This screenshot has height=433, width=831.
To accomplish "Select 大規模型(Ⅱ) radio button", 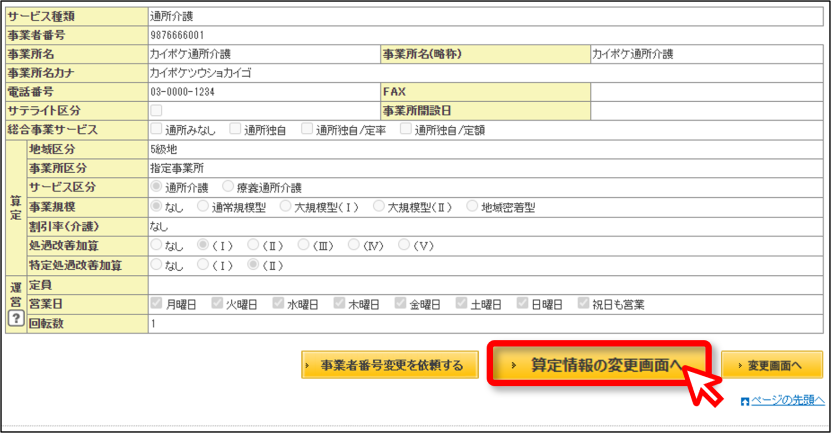I will click(378, 206).
